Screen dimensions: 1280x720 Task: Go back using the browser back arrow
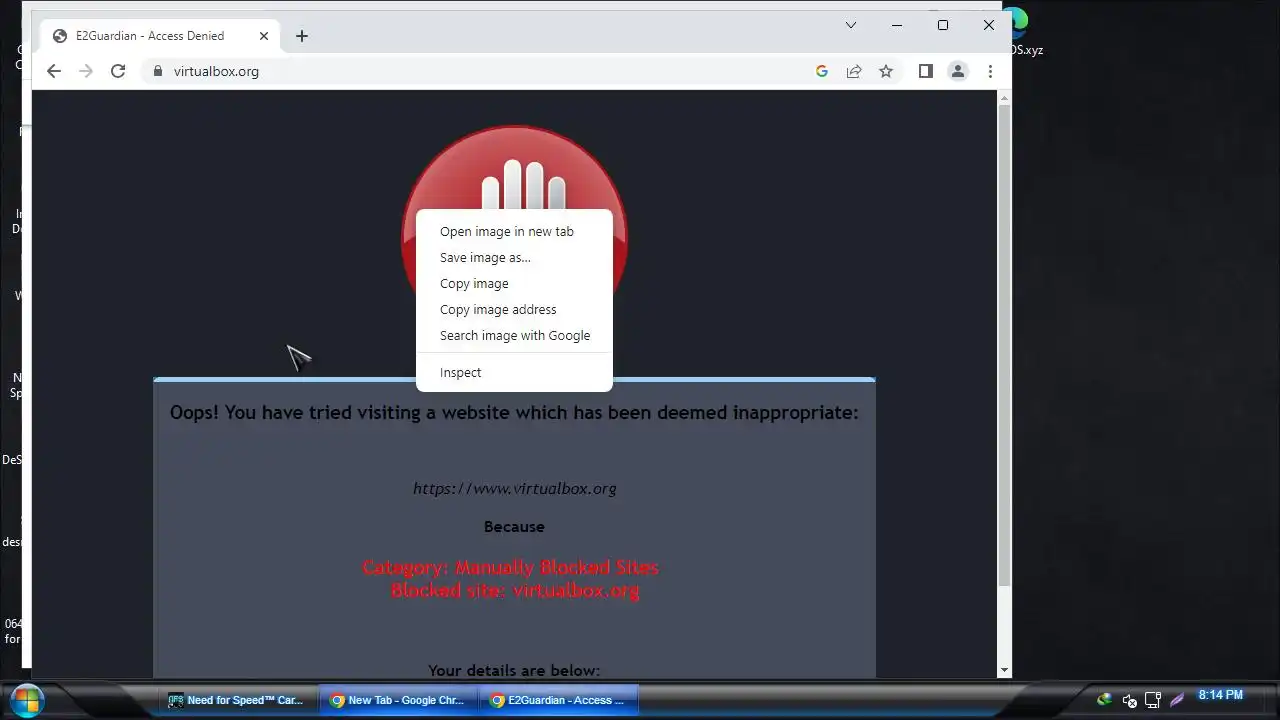54,71
